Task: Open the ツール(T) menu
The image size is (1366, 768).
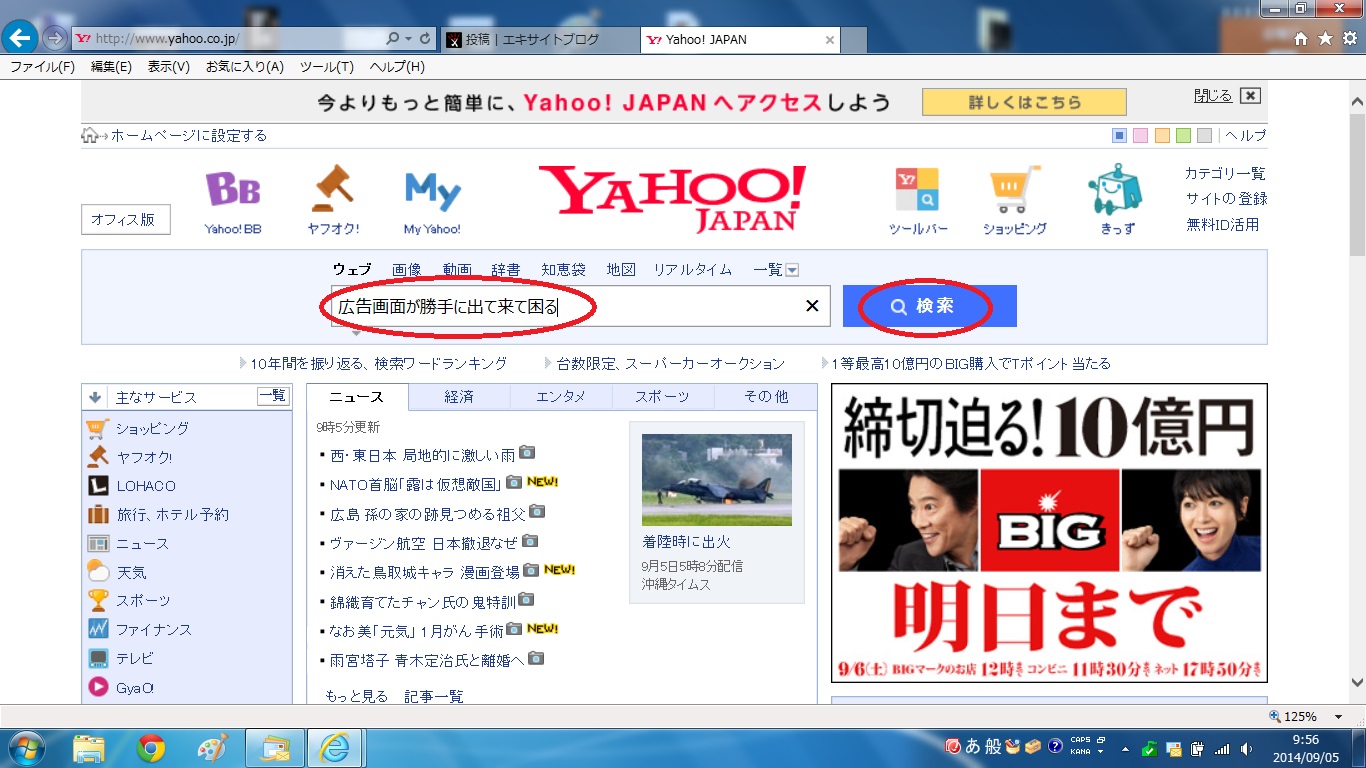Action: [327, 67]
